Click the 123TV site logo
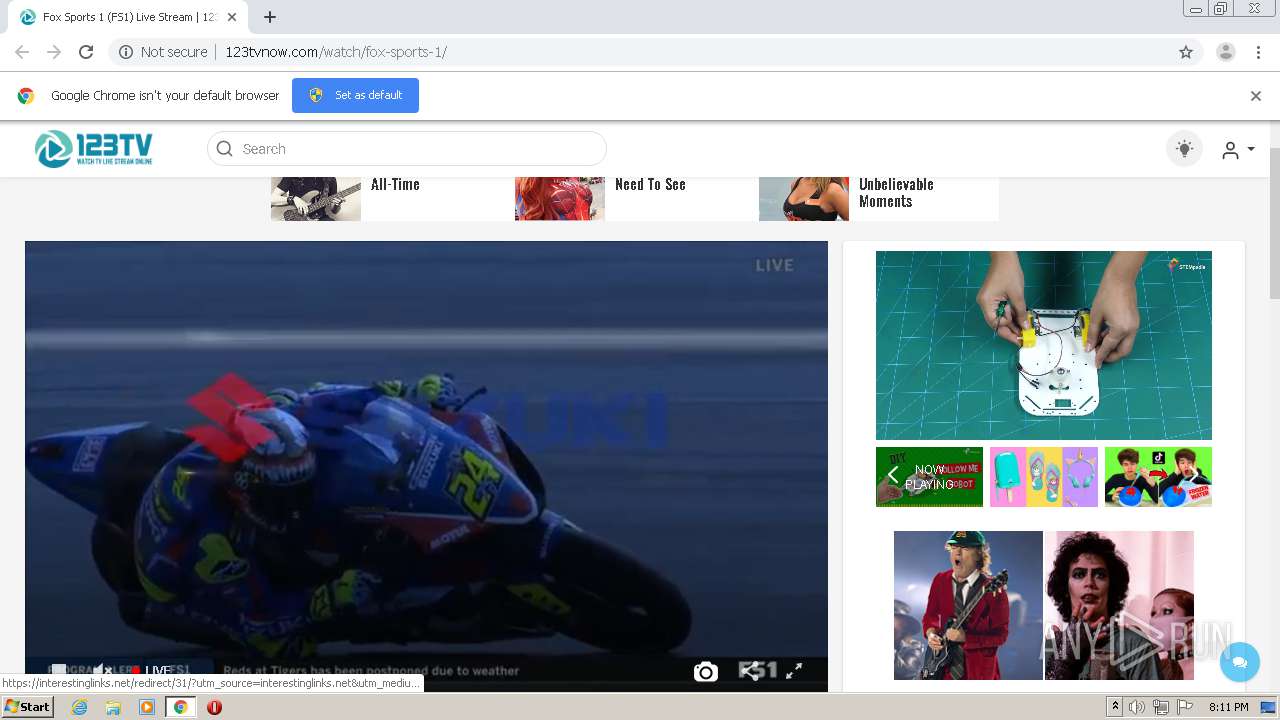This screenshot has height=720, width=1280. point(94,149)
